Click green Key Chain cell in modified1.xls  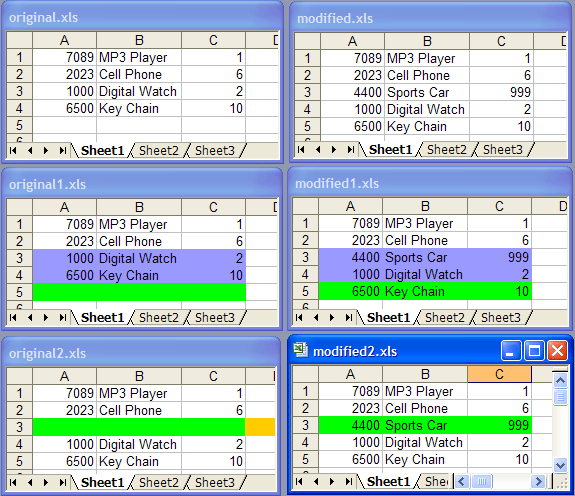click(425, 291)
